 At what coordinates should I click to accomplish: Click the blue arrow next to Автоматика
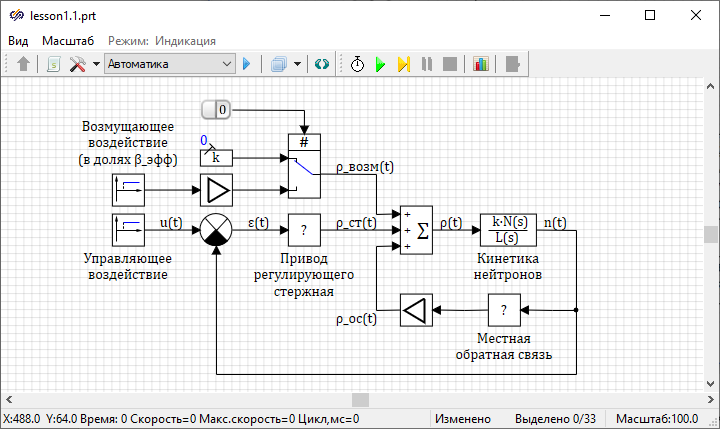point(247,64)
